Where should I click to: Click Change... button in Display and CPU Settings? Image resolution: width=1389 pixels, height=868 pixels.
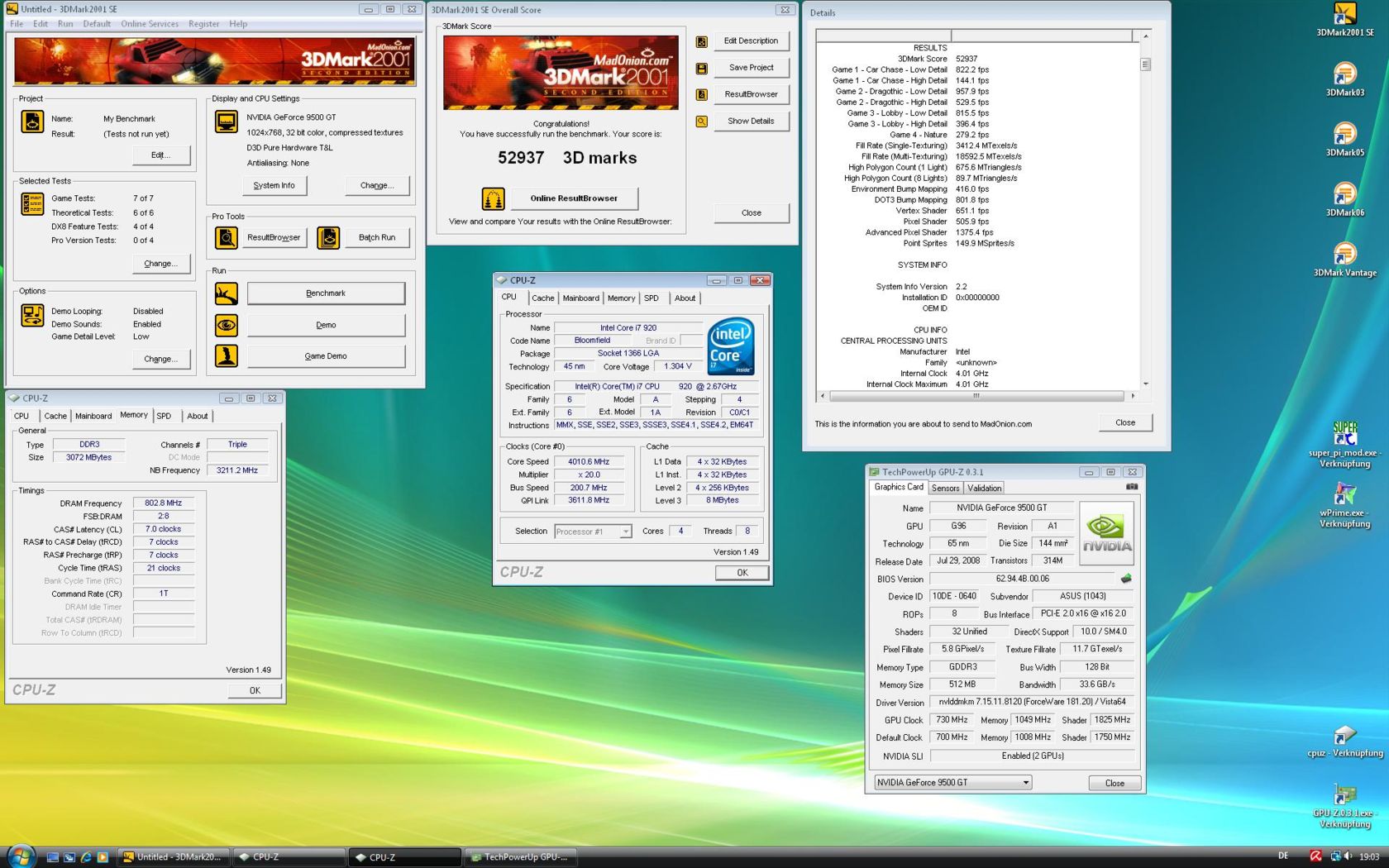tap(376, 186)
